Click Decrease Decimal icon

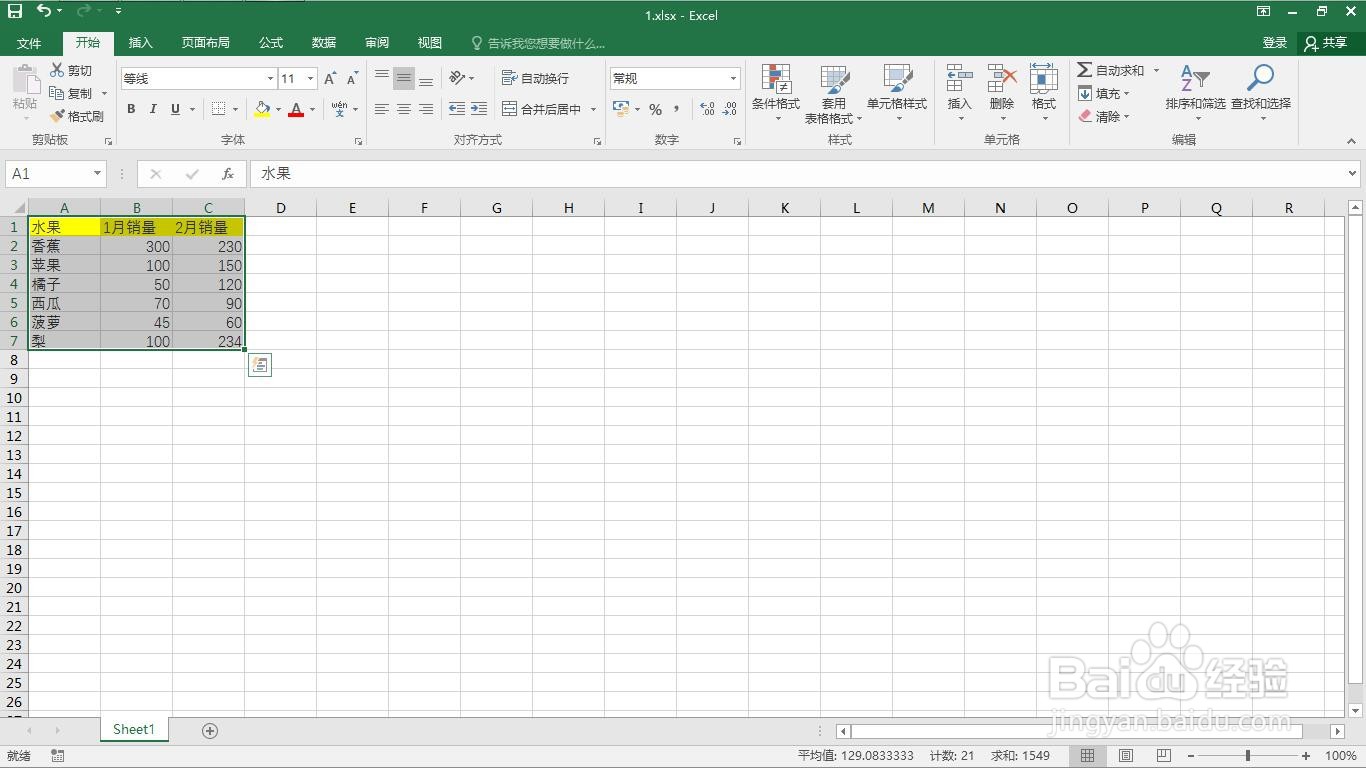point(729,109)
